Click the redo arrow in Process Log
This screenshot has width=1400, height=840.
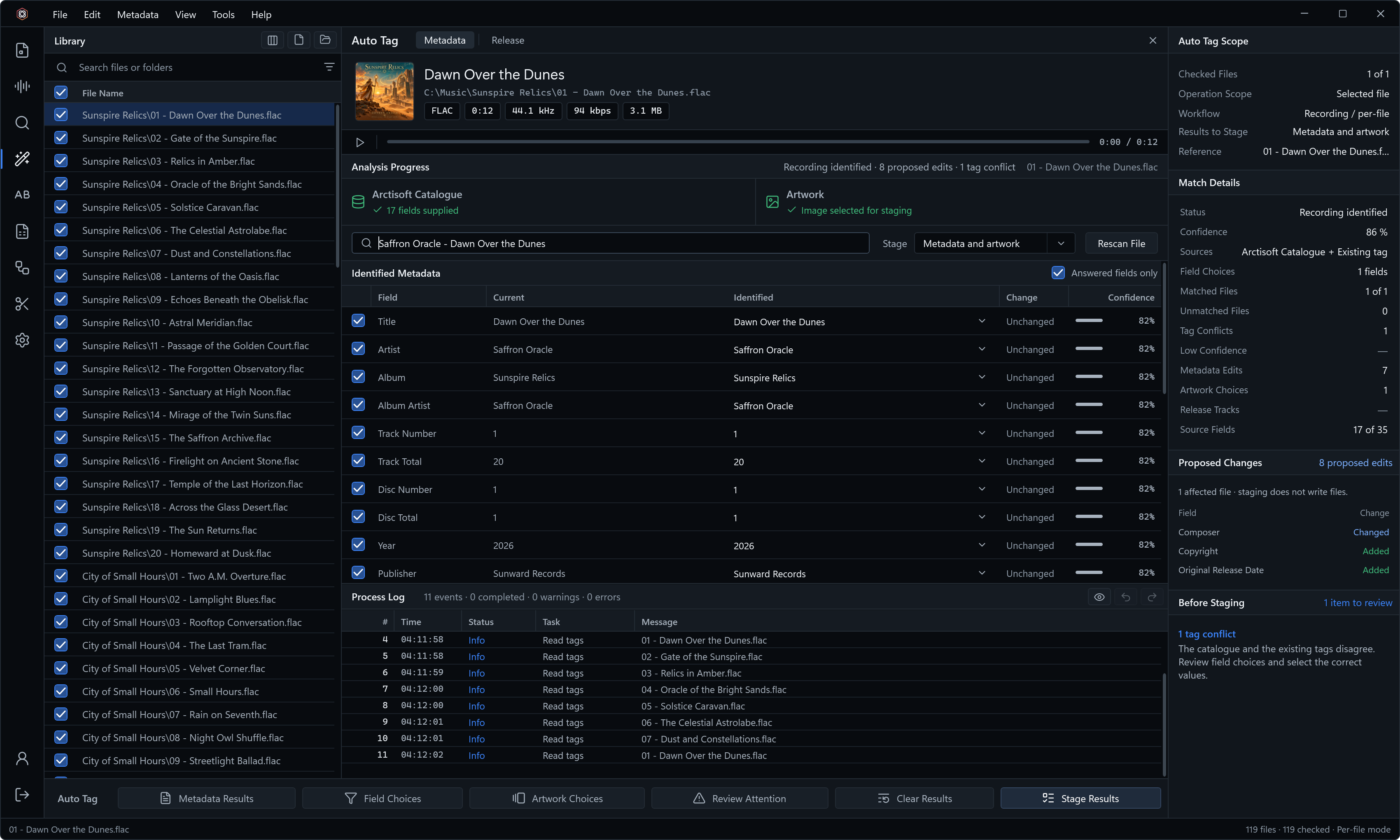[1152, 597]
